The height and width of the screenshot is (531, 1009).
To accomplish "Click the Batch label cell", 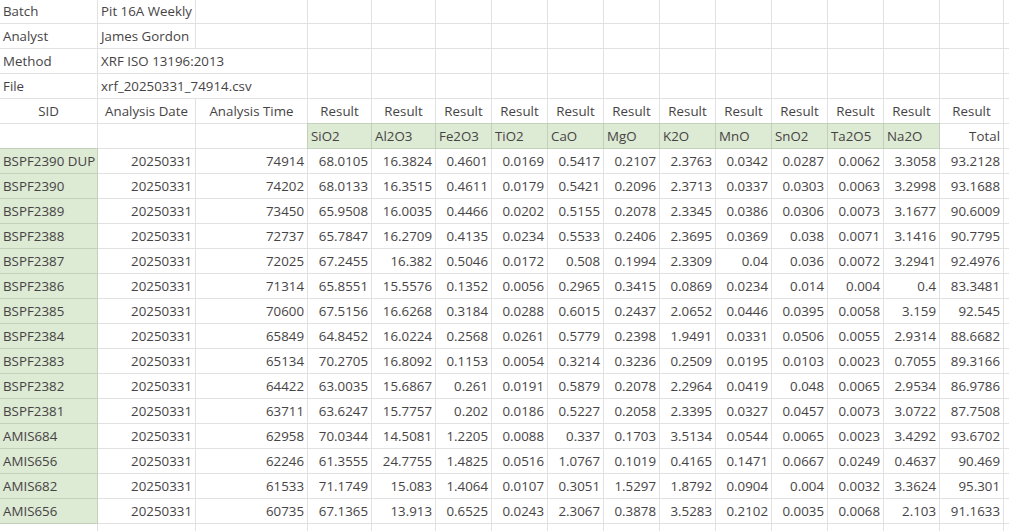I will [48, 12].
